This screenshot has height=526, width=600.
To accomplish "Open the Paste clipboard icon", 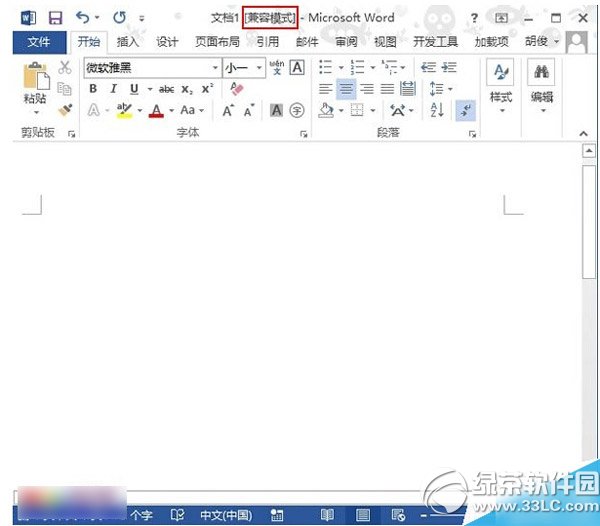I will click(36, 76).
